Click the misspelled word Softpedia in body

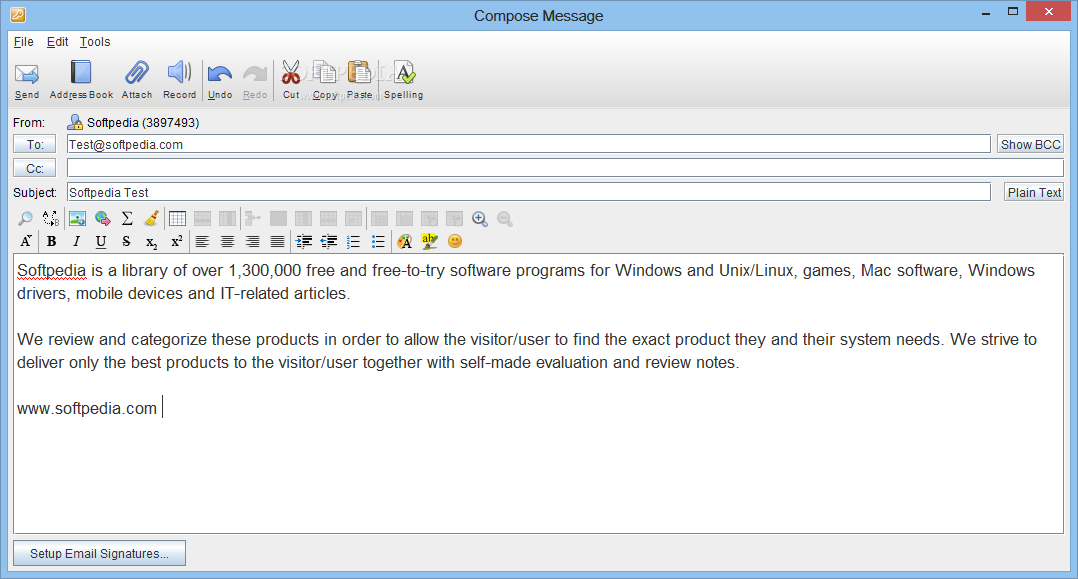point(52,271)
